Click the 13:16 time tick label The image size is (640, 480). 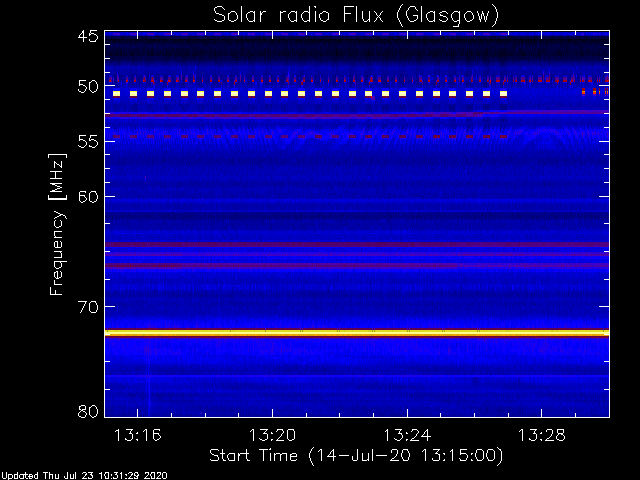(x=137, y=435)
